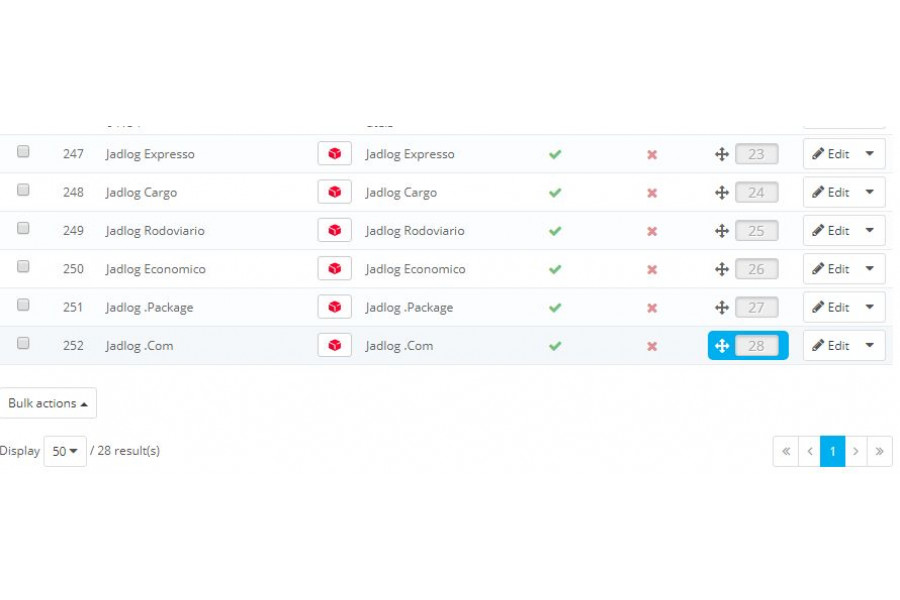Go to next page of results
The height and width of the screenshot is (600, 900).
coord(856,451)
